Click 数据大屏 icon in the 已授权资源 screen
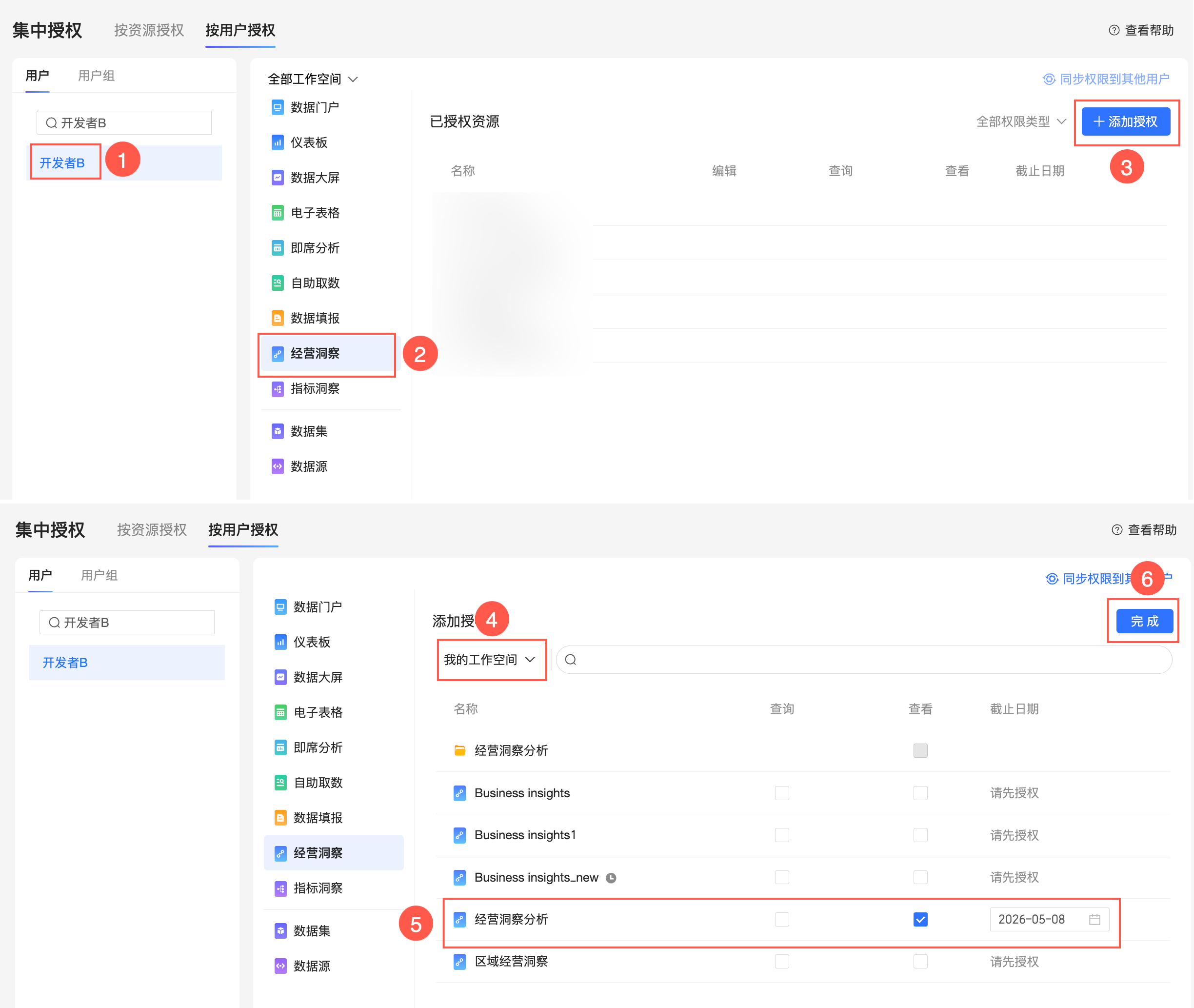This screenshot has width=1194, height=1008. (277, 178)
